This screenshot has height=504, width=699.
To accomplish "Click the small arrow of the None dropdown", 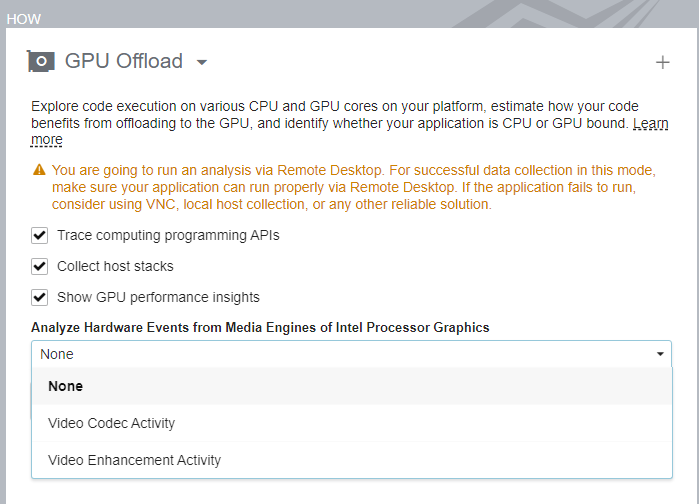I will point(660,354).
